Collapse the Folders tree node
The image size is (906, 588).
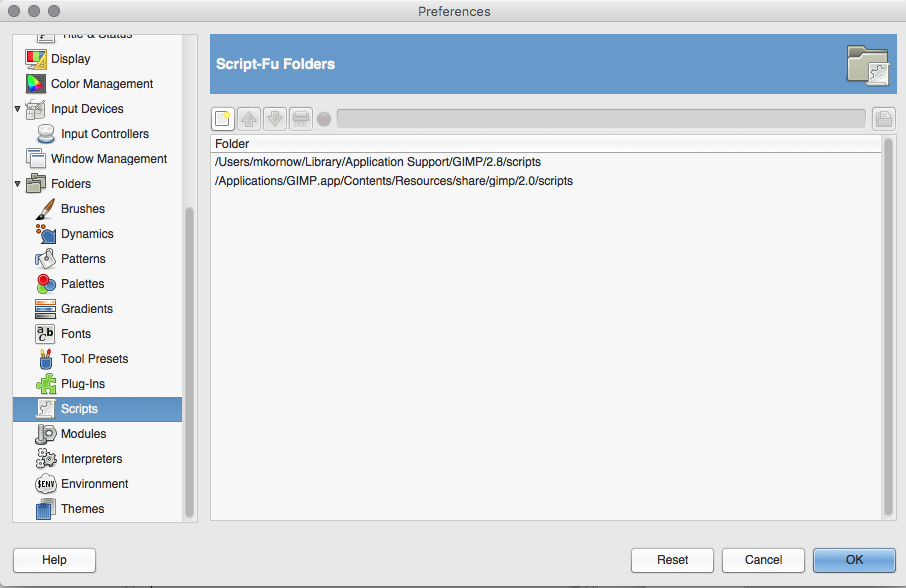[17, 184]
